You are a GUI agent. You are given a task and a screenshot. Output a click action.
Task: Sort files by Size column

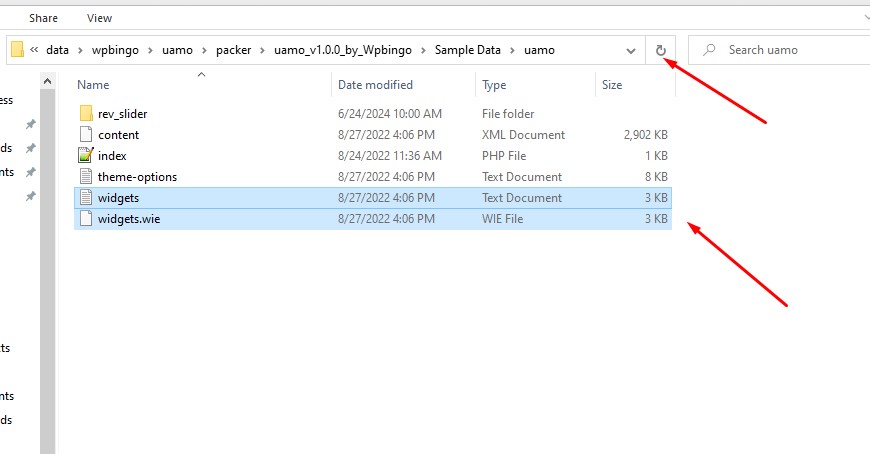point(612,85)
